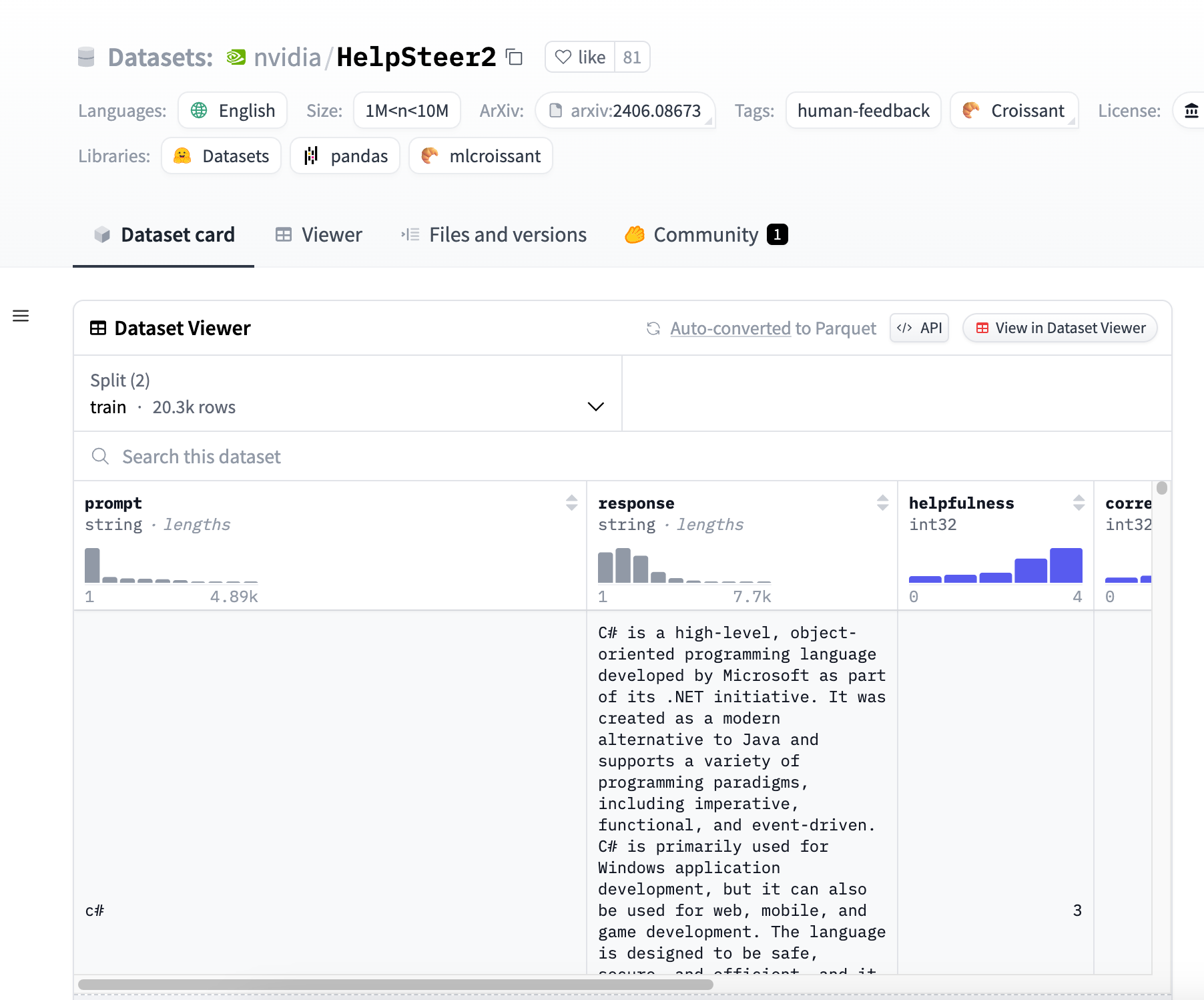Click the pandas logo icon
This screenshot has height=1000, width=1204.
click(311, 156)
